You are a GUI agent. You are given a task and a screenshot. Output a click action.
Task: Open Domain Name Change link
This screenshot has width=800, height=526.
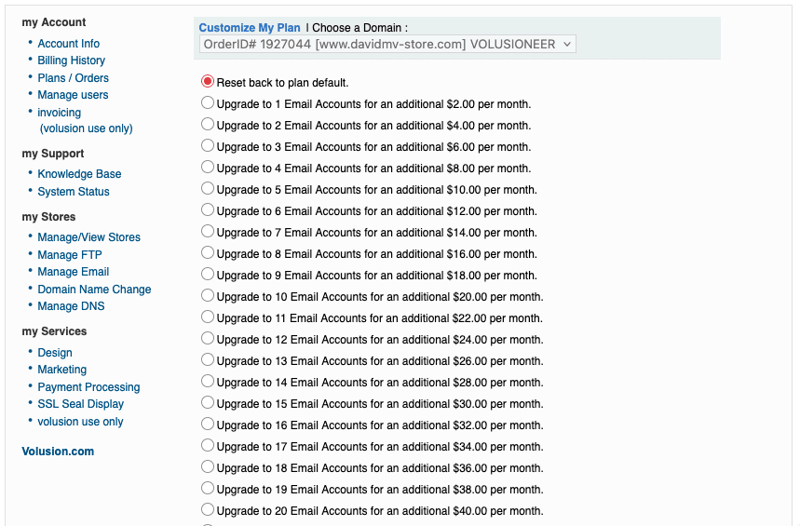[x=94, y=289]
